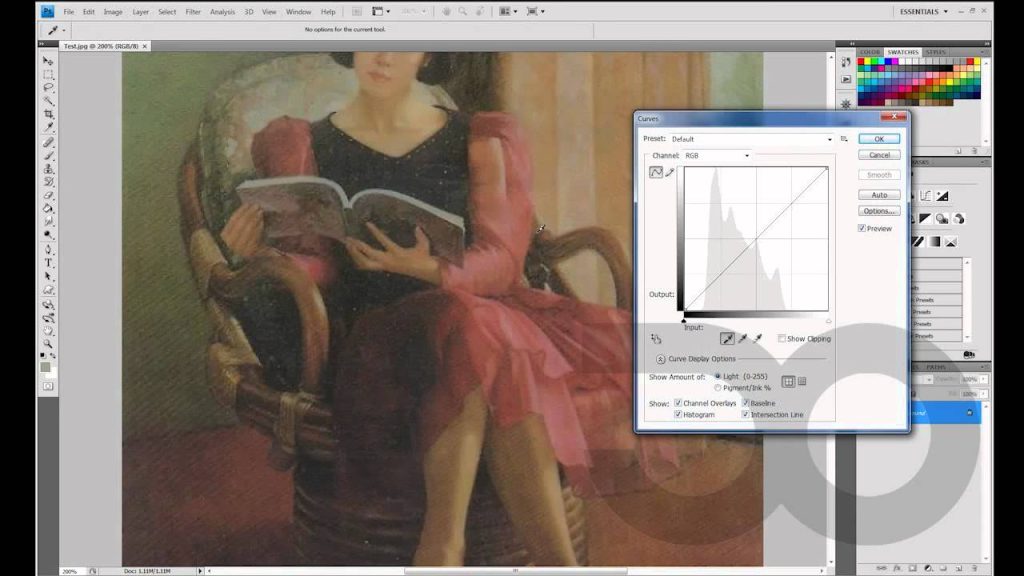The width and height of the screenshot is (1024, 576).
Task: Click the black input slider under the curve
Action: [x=684, y=321]
